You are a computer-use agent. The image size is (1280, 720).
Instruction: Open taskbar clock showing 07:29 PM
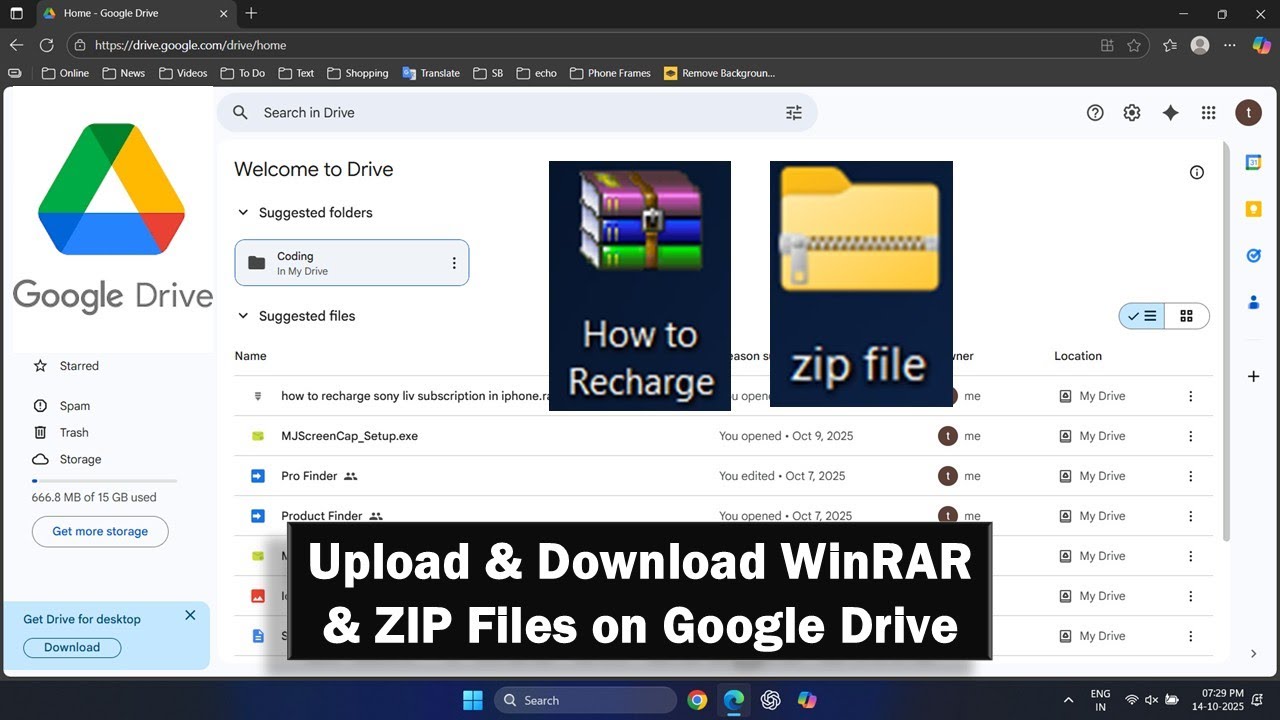click(x=1217, y=700)
